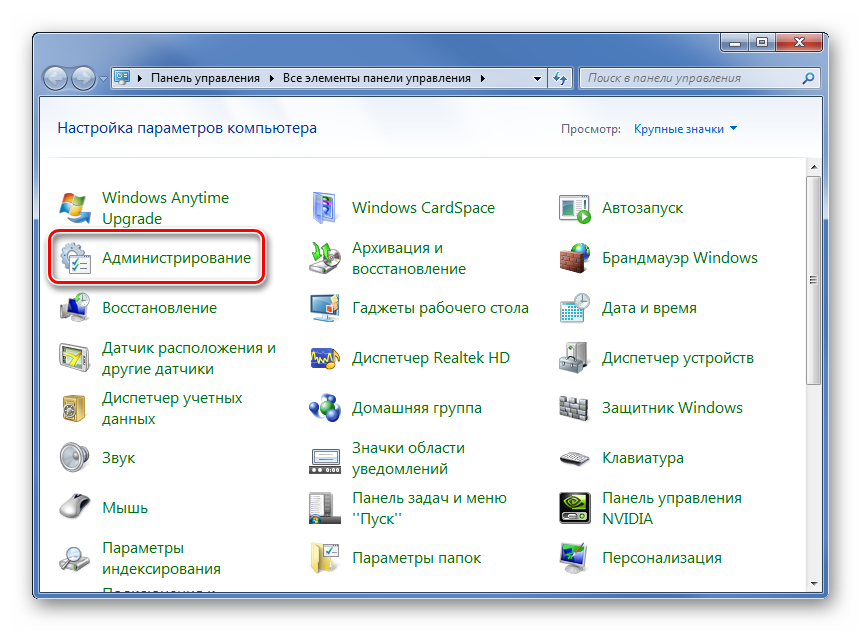
Task: Click the Администрирование gear icon
Action: 75,258
